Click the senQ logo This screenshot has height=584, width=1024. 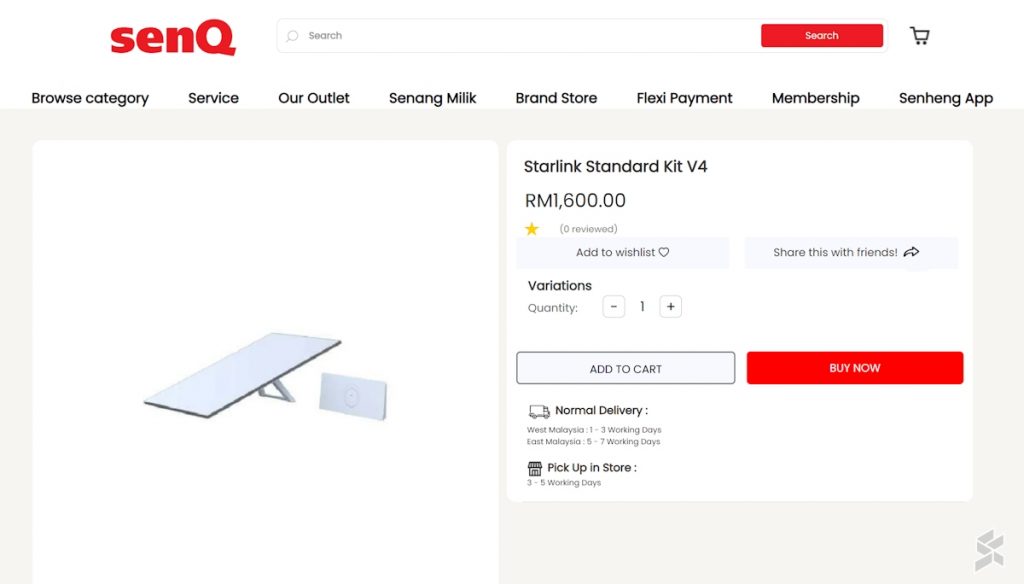[x=173, y=38]
